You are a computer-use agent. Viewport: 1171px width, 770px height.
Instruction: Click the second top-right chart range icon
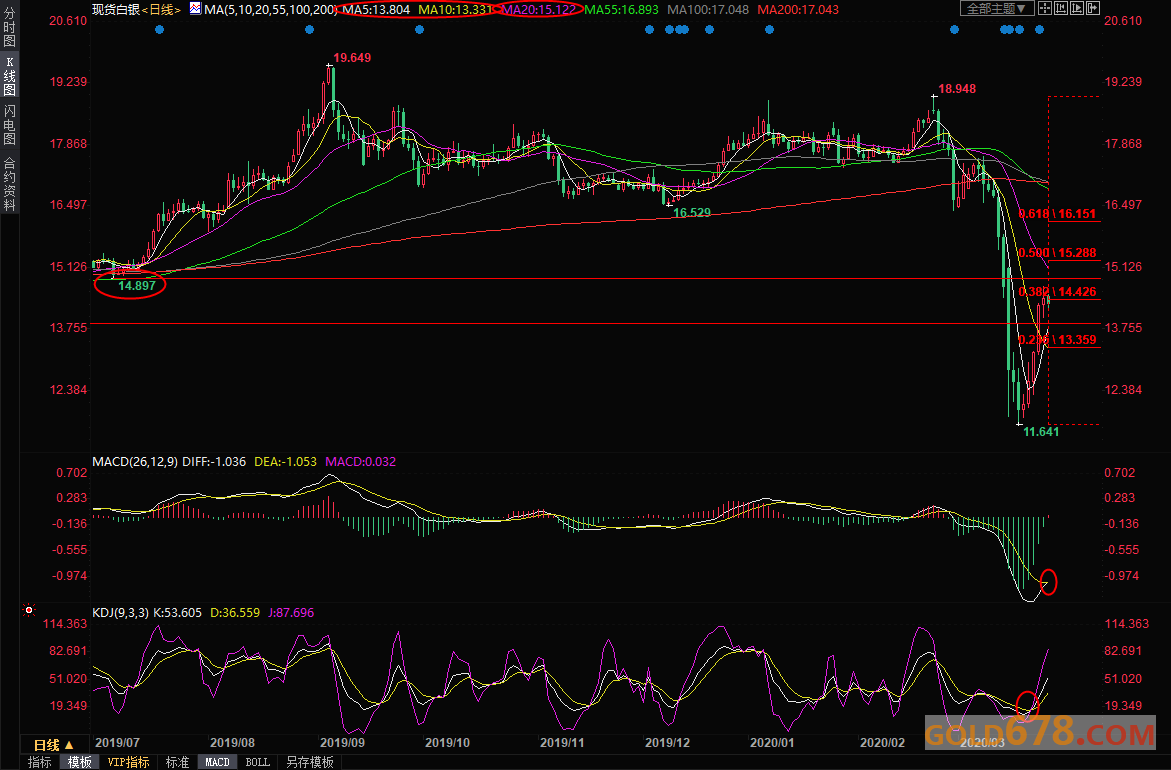pyautogui.click(x=1060, y=8)
